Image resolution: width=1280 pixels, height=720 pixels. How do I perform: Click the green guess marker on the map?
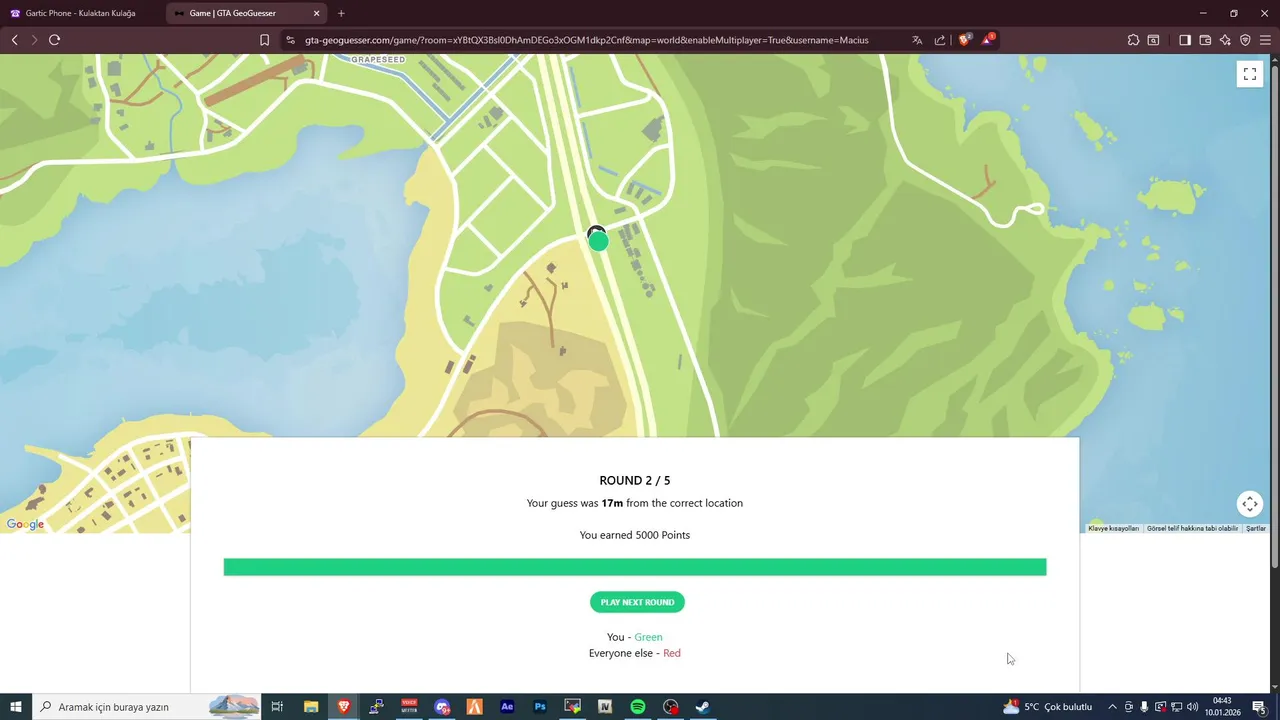point(598,241)
